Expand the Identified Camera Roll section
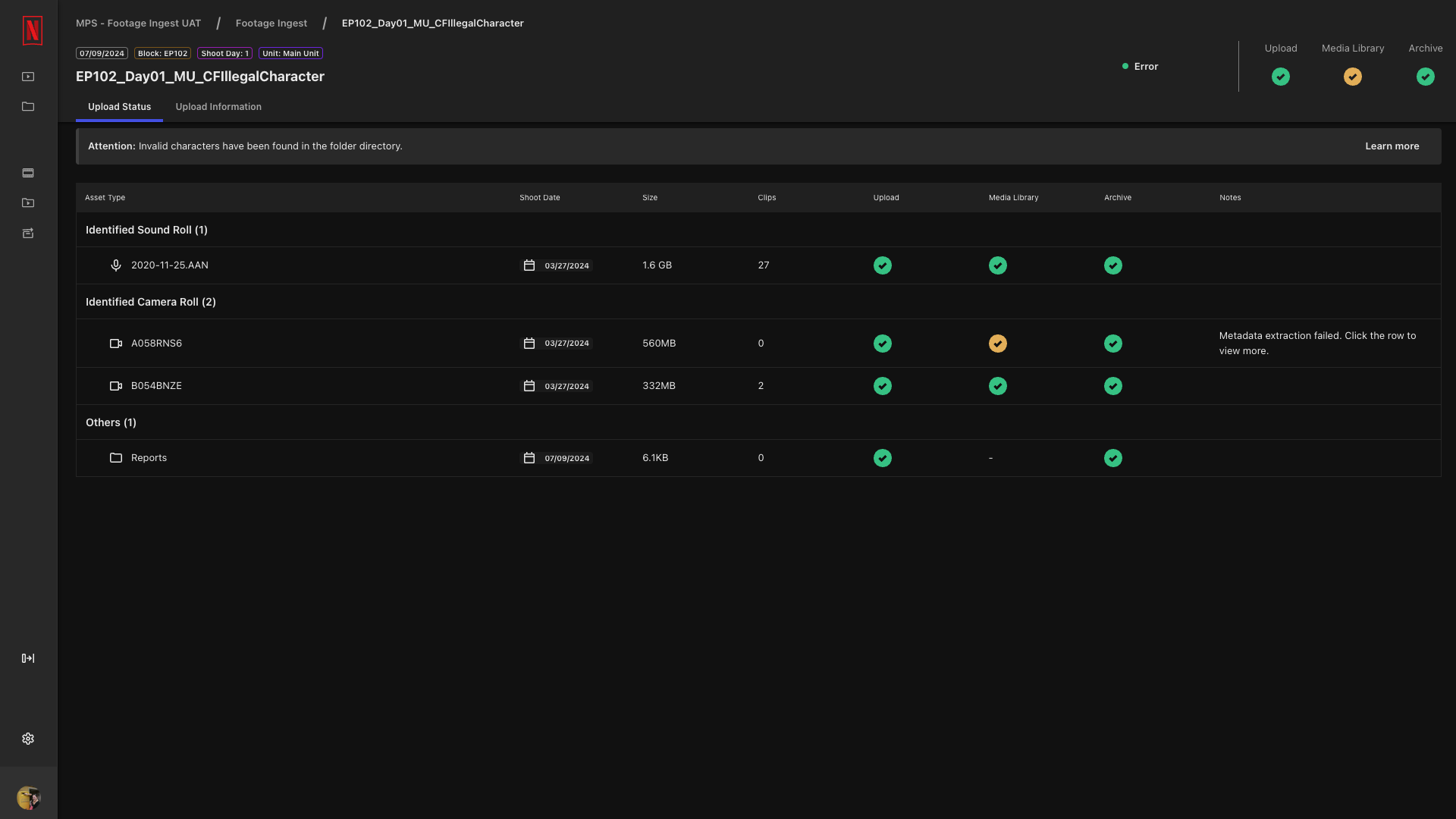This screenshot has height=819, width=1456. tap(150, 301)
